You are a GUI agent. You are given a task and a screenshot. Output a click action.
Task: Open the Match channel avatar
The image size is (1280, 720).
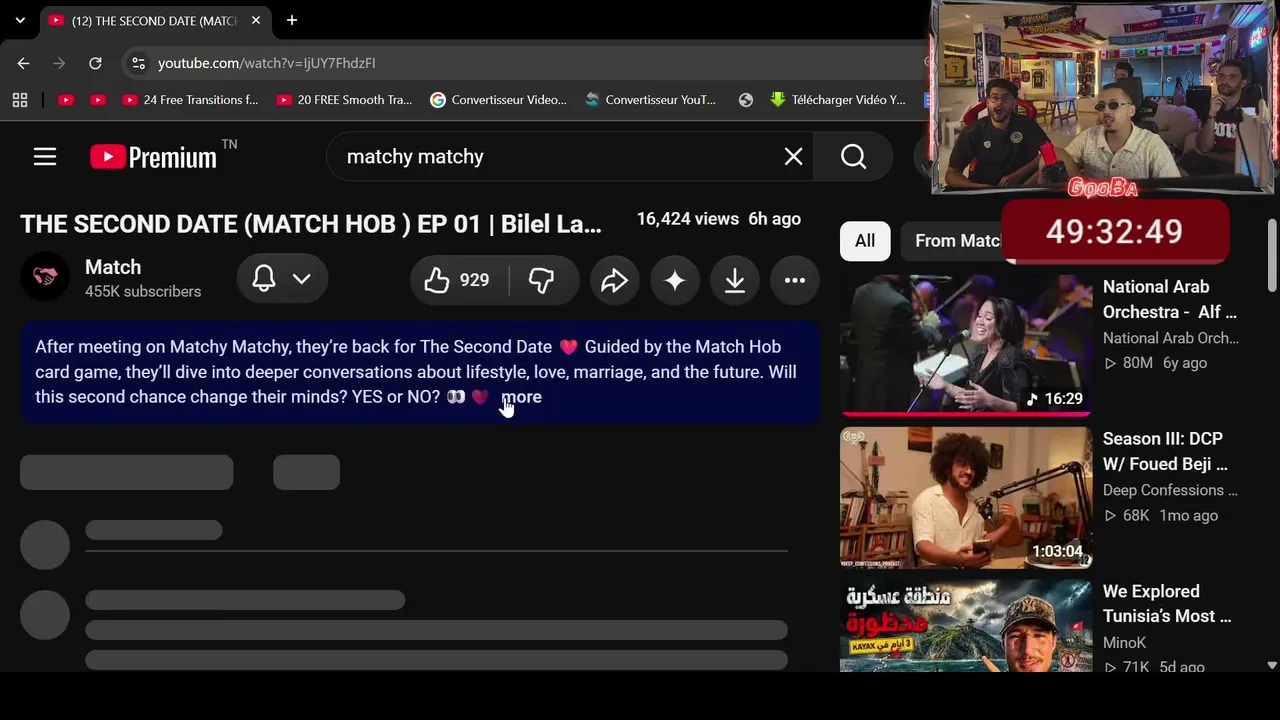45,278
